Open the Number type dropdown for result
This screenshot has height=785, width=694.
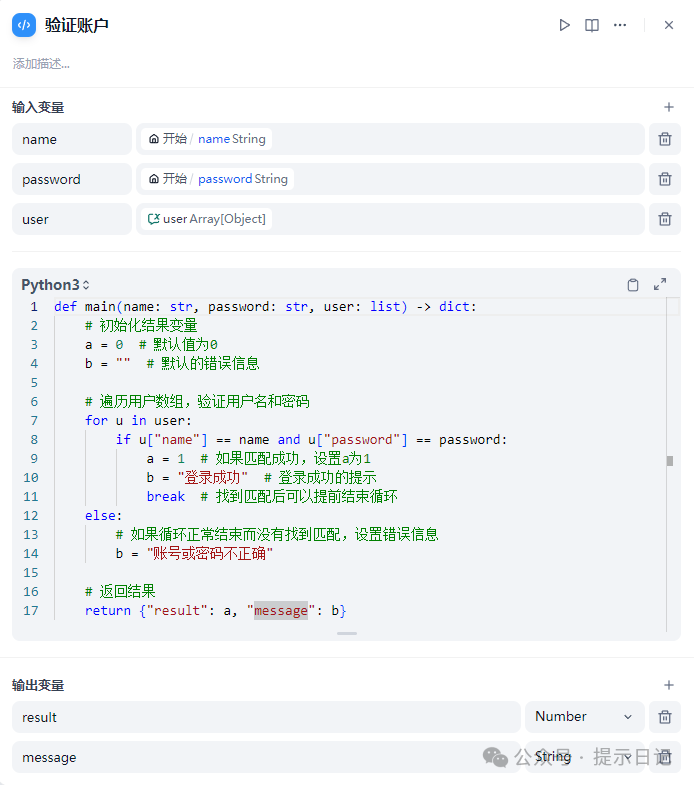[x=584, y=717]
